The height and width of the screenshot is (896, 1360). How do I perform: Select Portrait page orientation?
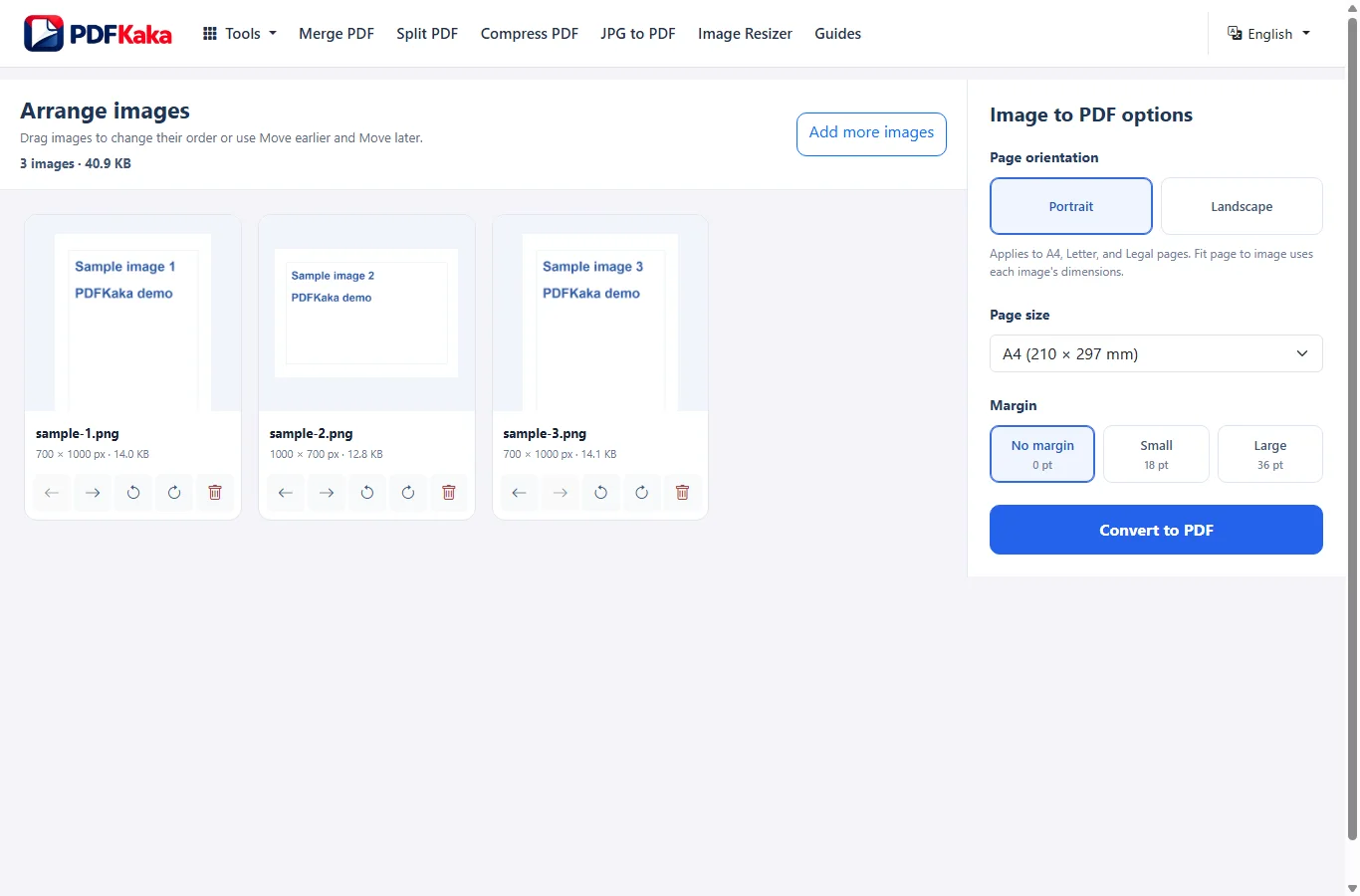(x=1071, y=206)
